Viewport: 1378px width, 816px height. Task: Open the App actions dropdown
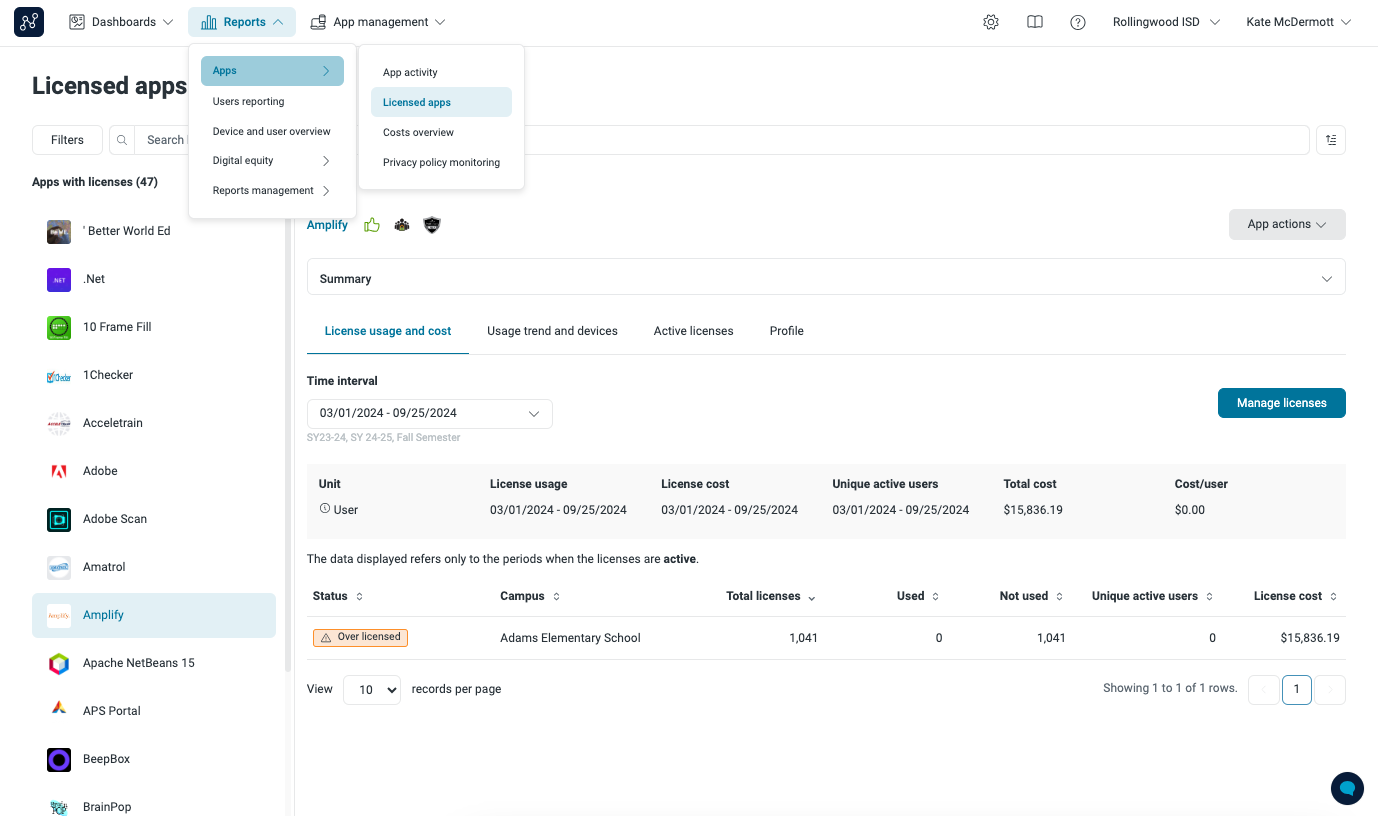[1287, 225]
